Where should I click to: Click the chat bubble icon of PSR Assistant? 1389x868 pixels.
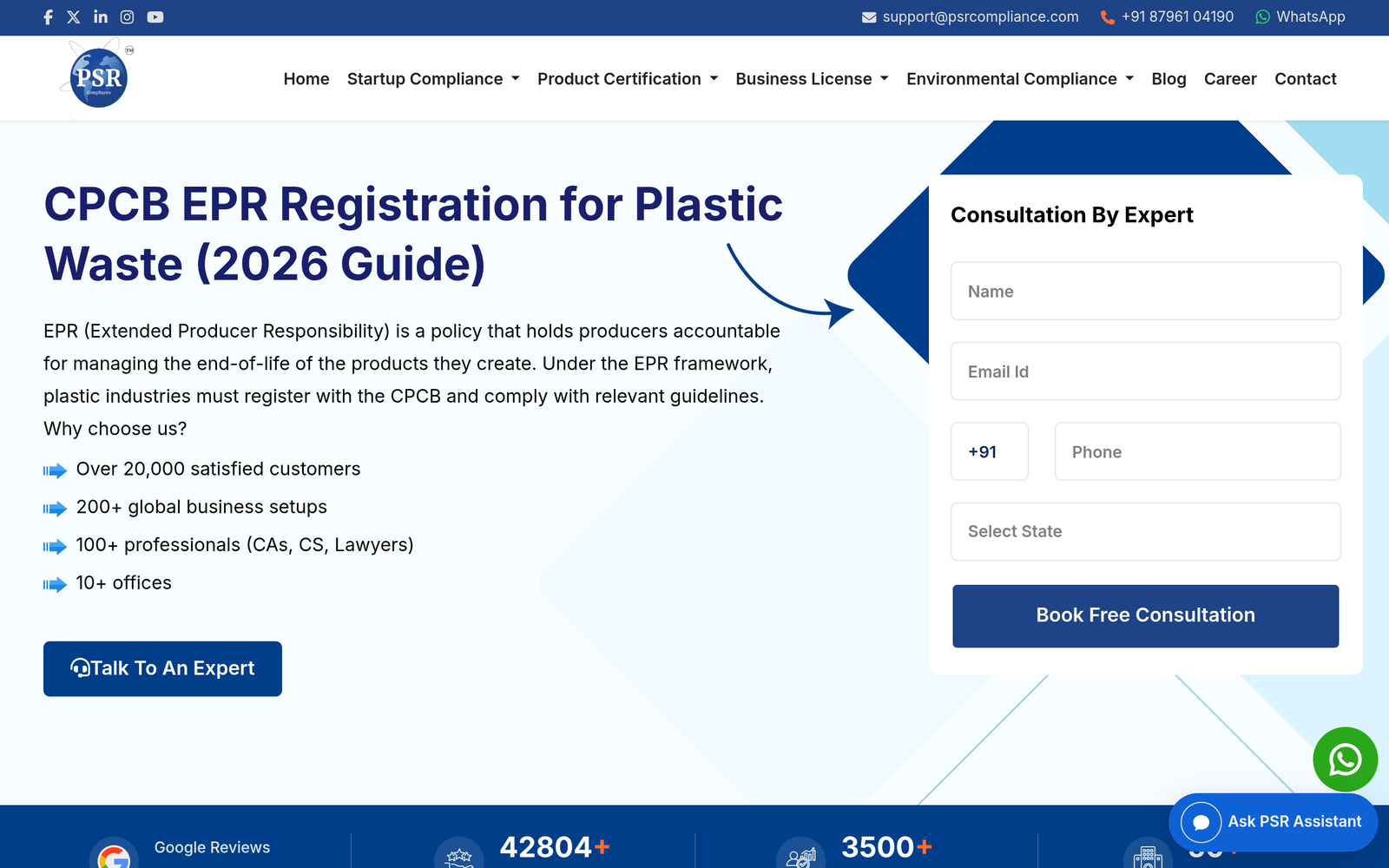coord(1201,822)
